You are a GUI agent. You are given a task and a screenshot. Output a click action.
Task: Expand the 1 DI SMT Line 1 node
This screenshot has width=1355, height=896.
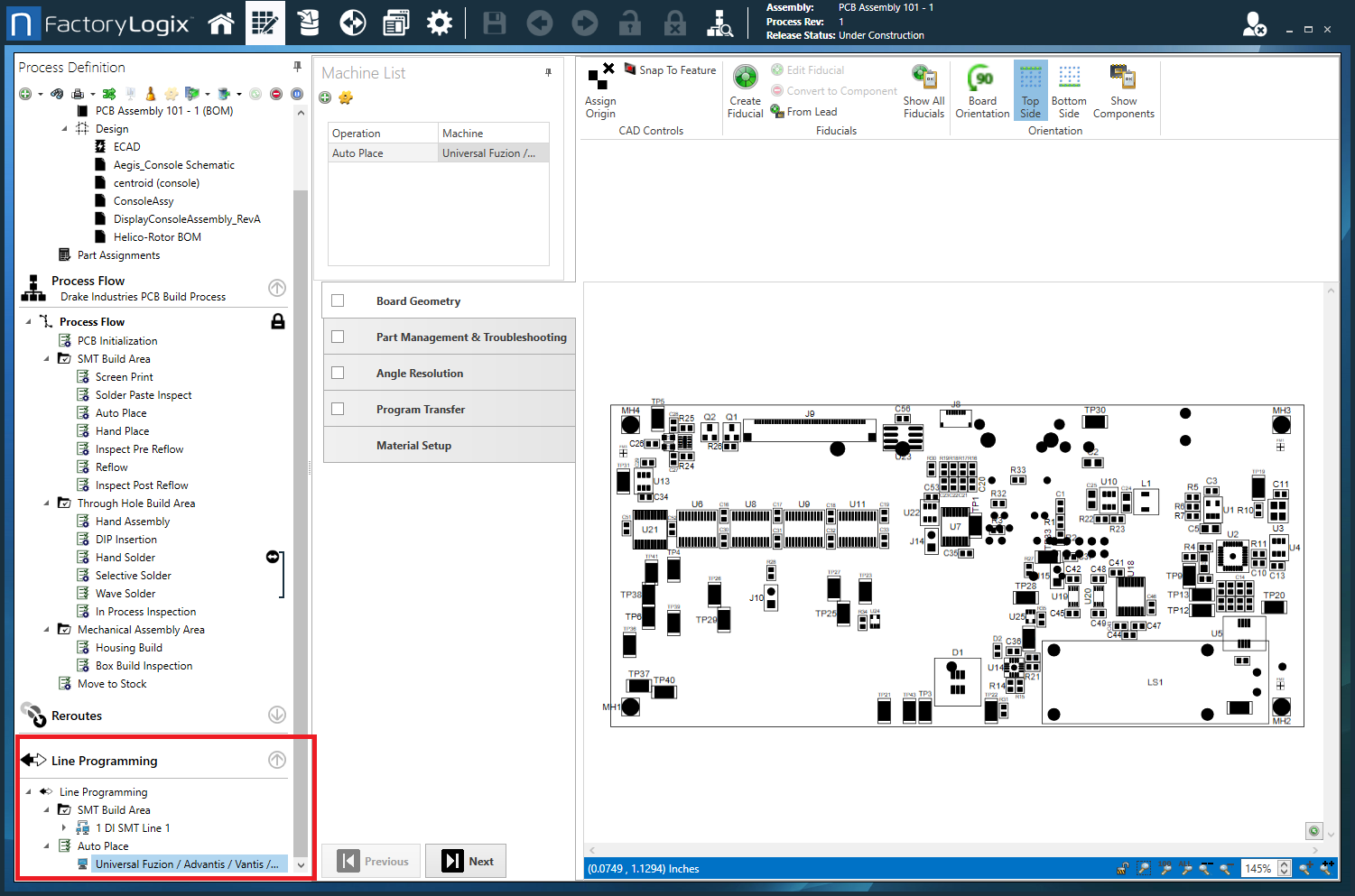pos(63,827)
